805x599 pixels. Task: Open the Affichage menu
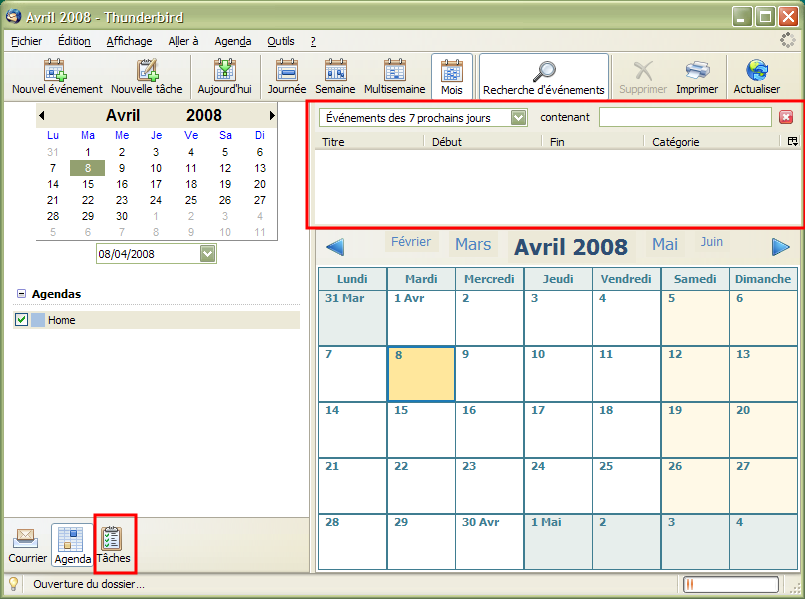[129, 41]
